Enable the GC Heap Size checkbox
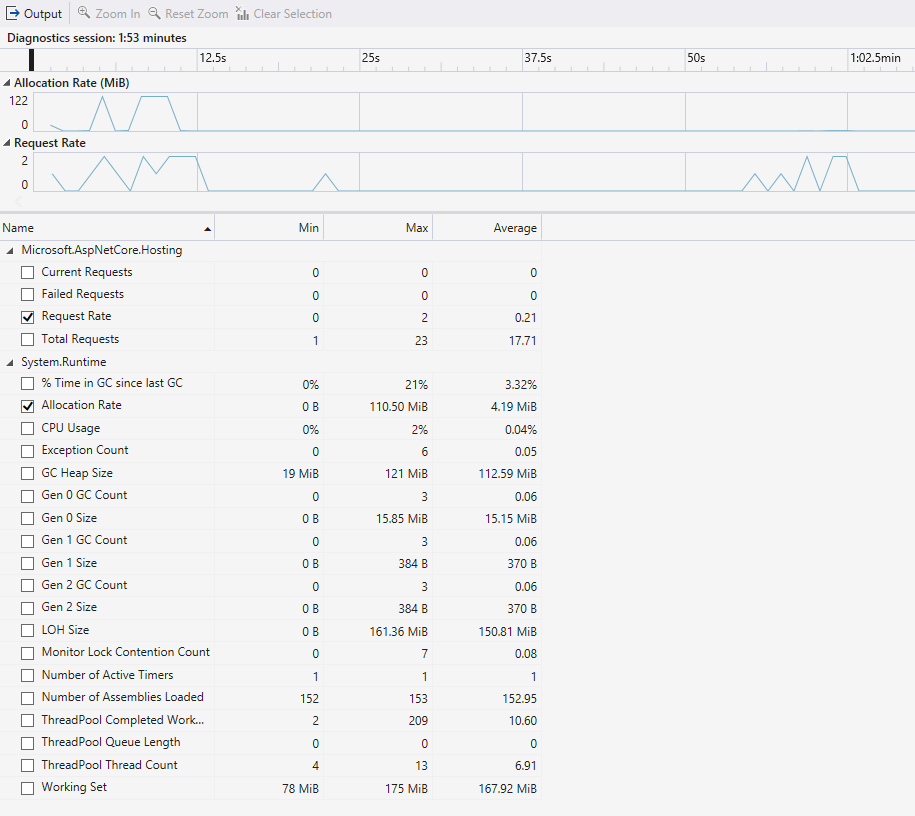Image resolution: width=915 pixels, height=816 pixels. (26, 473)
